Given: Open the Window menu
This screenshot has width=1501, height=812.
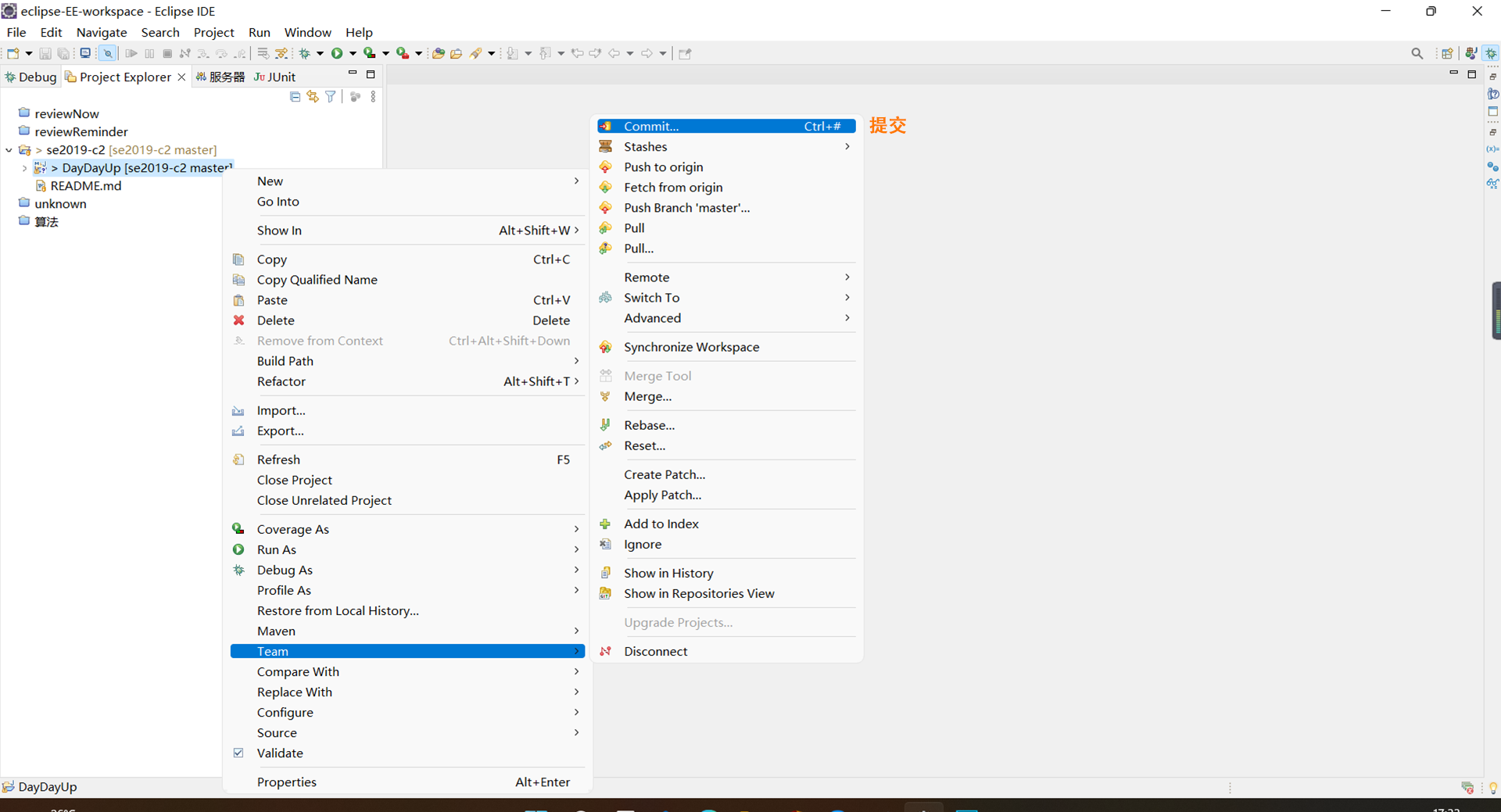Looking at the screenshot, I should pos(307,32).
